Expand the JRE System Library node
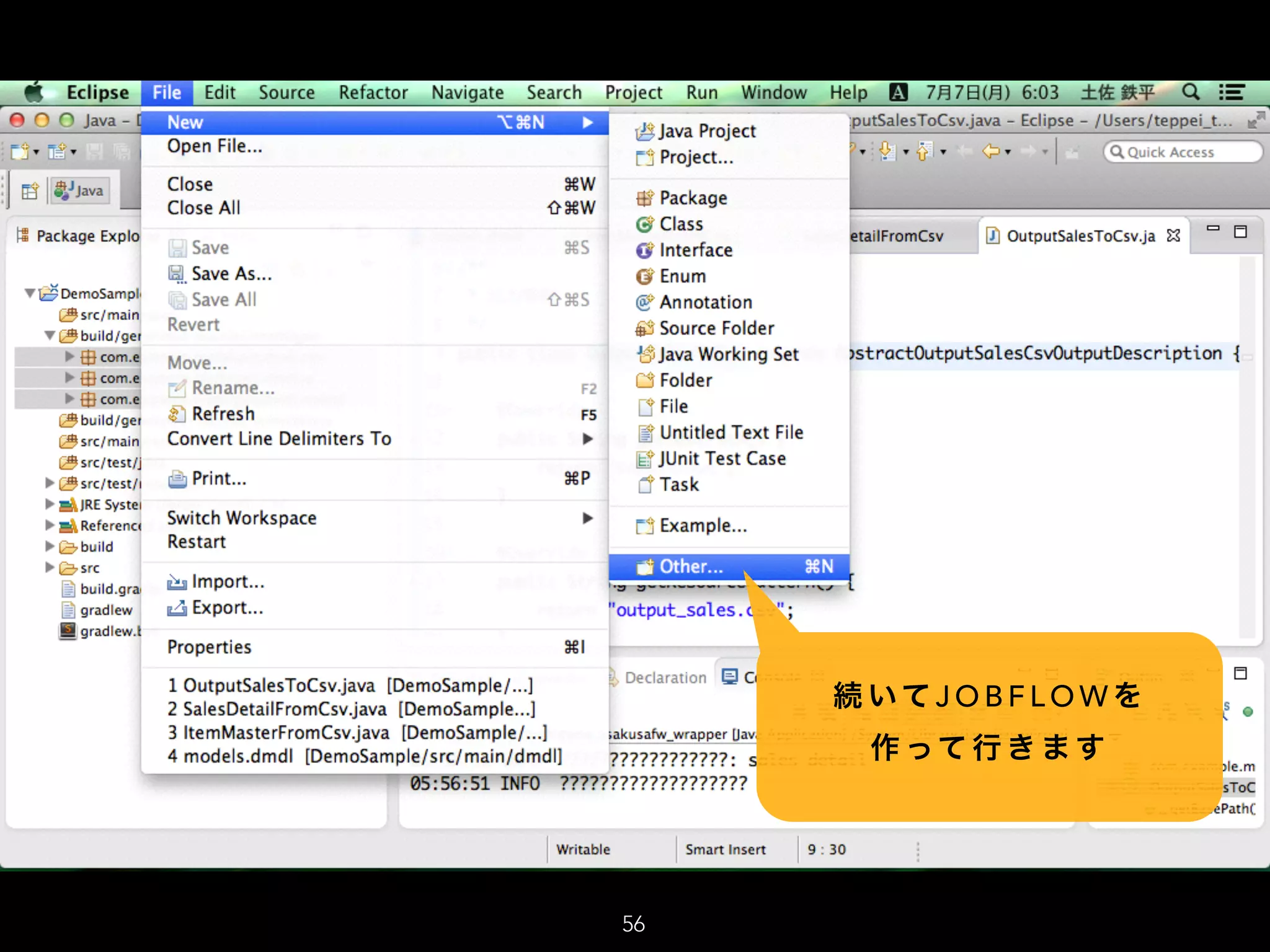The height and width of the screenshot is (952, 1270). [x=50, y=504]
